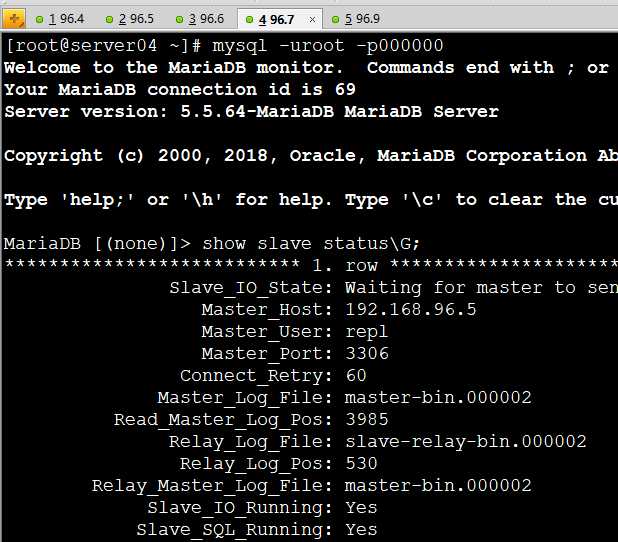Screen dimensions: 618x542
Task: Switch to session tab 5 96.9
Action: (357, 19)
